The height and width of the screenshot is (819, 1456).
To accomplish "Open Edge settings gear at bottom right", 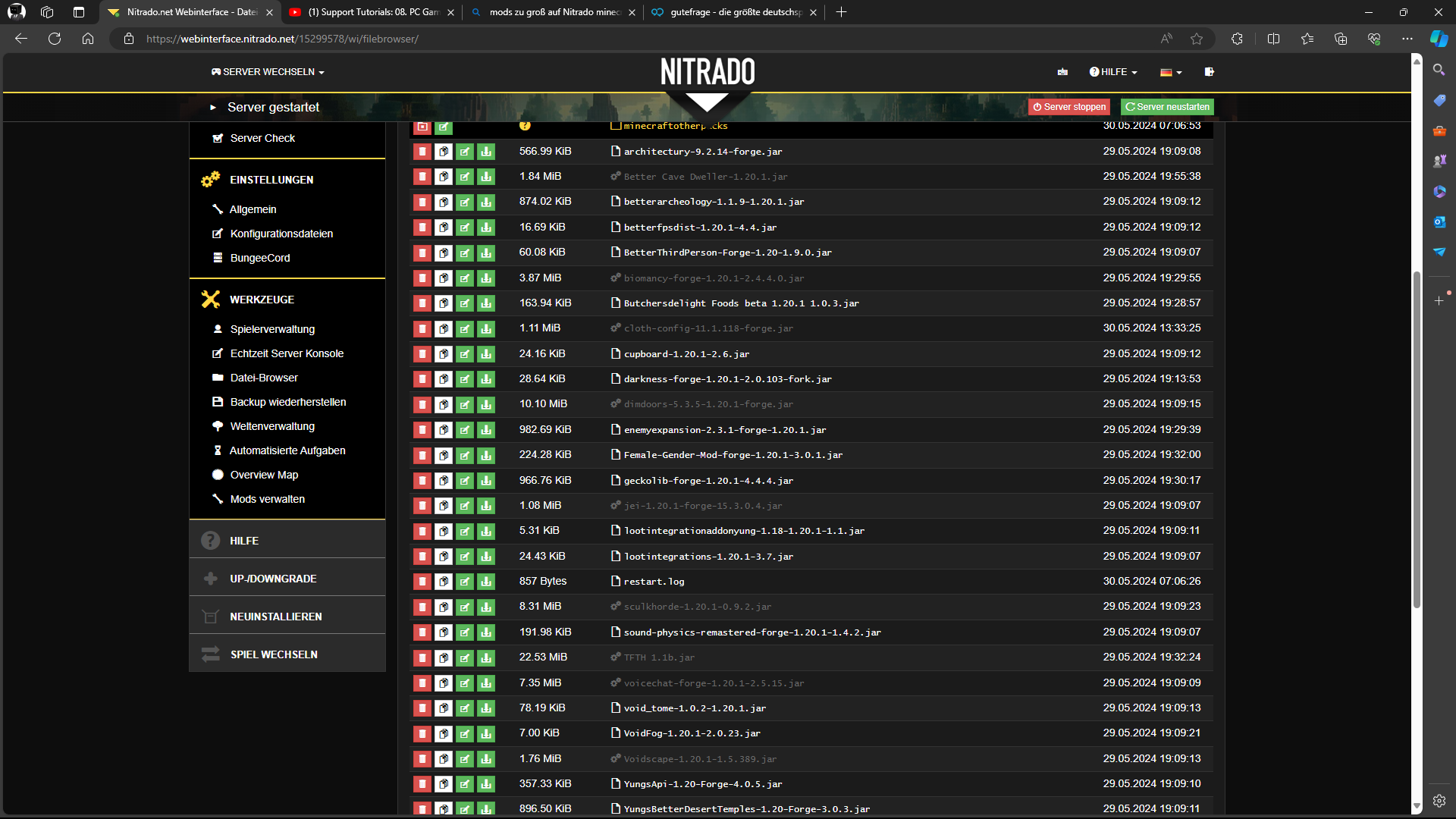I will pyautogui.click(x=1439, y=800).
